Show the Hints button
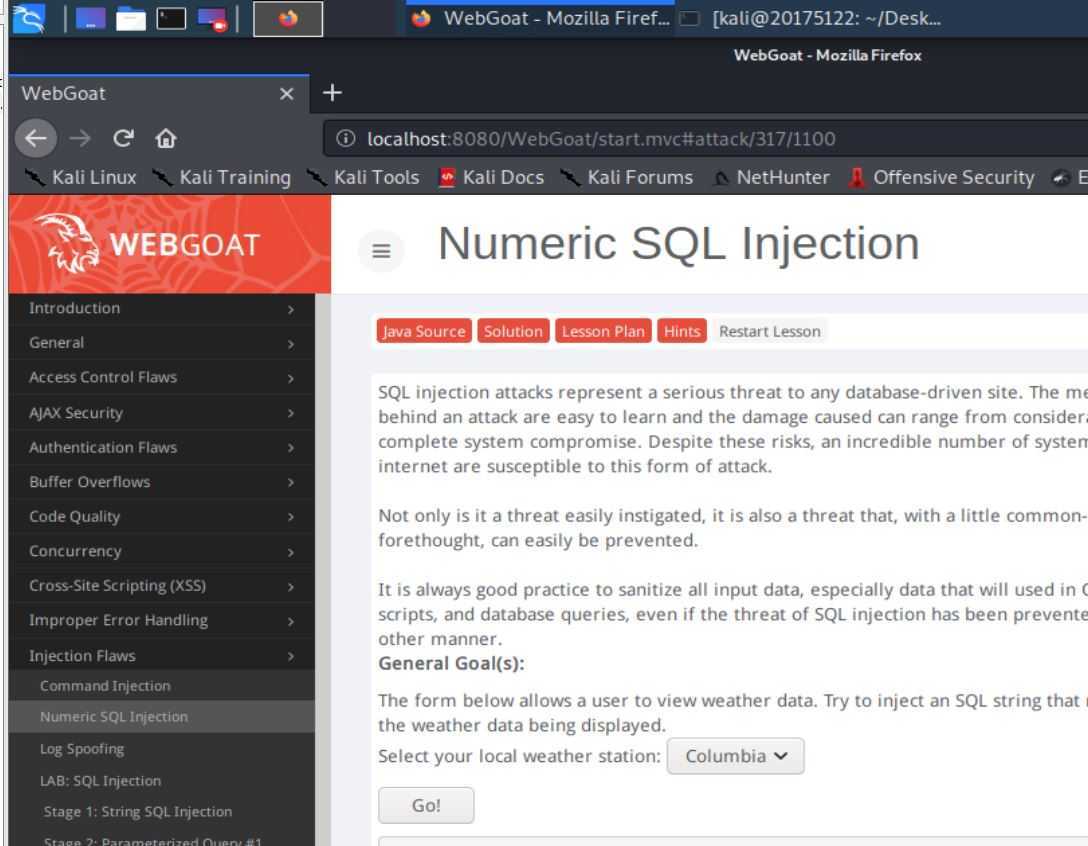Screen dimensions: 1088x846 tap(681, 331)
